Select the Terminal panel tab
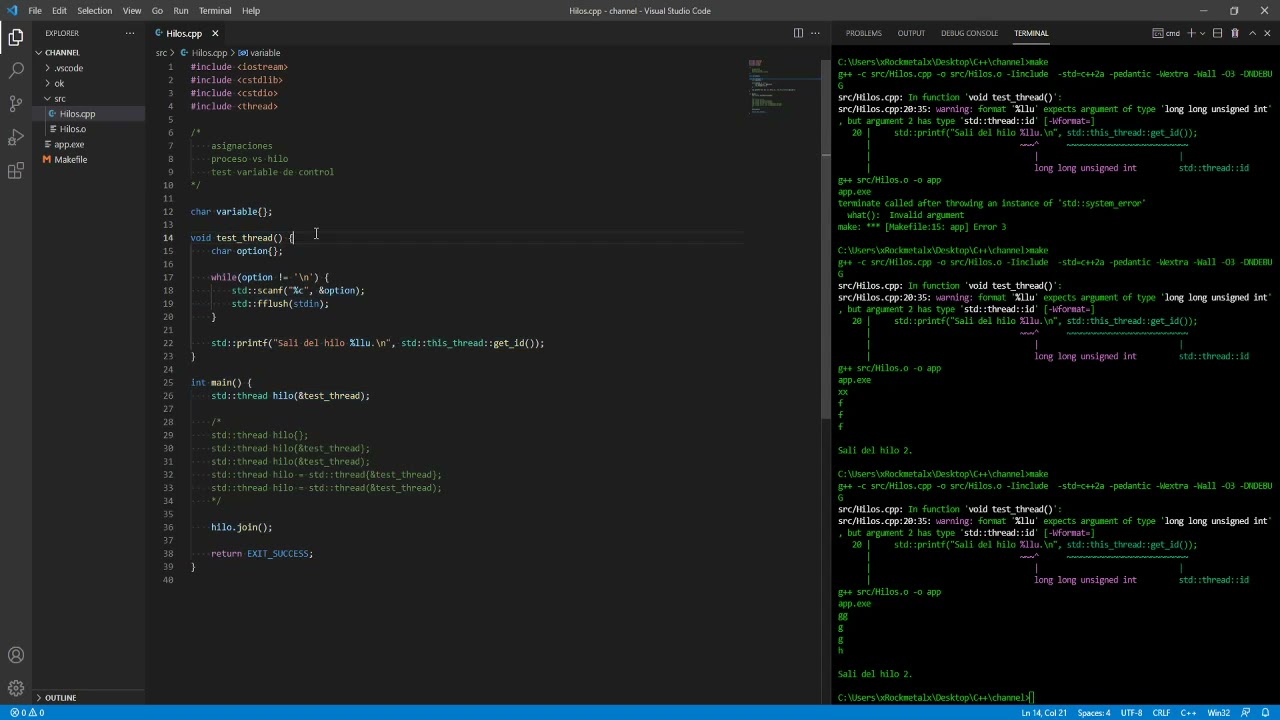The image size is (1280, 720). (1031, 33)
